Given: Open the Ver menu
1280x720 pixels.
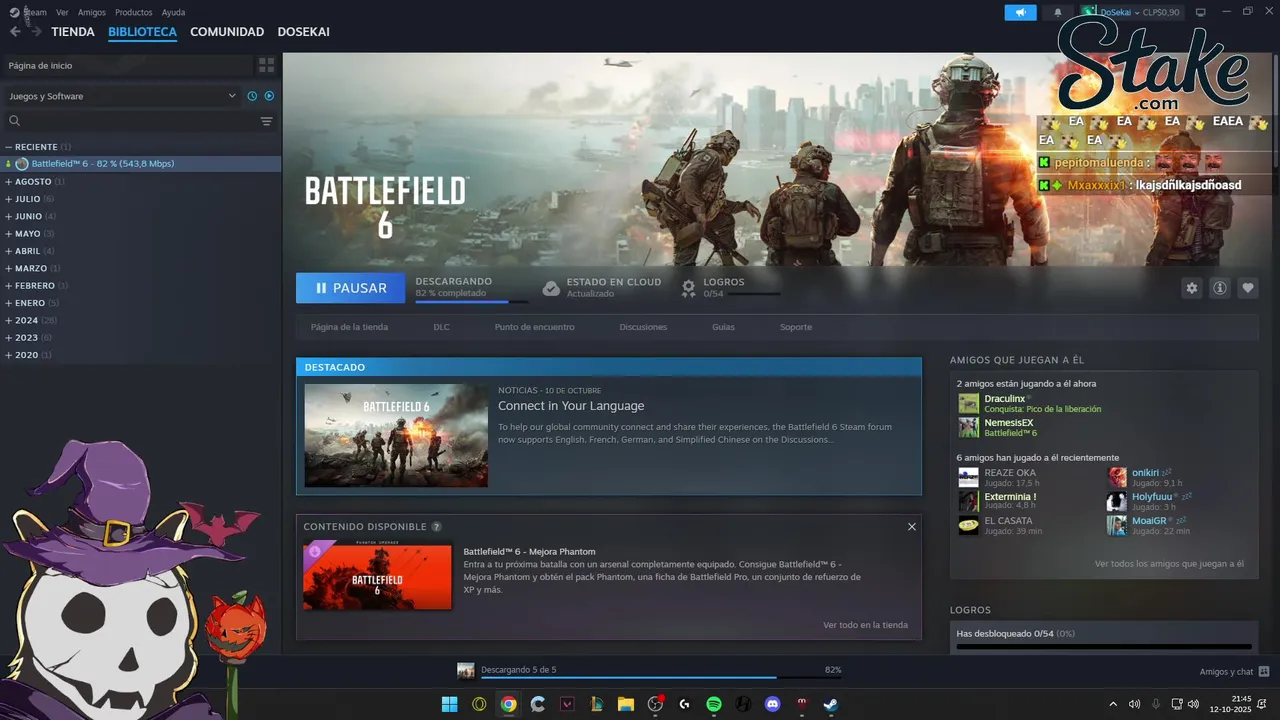Looking at the screenshot, I should point(62,12).
